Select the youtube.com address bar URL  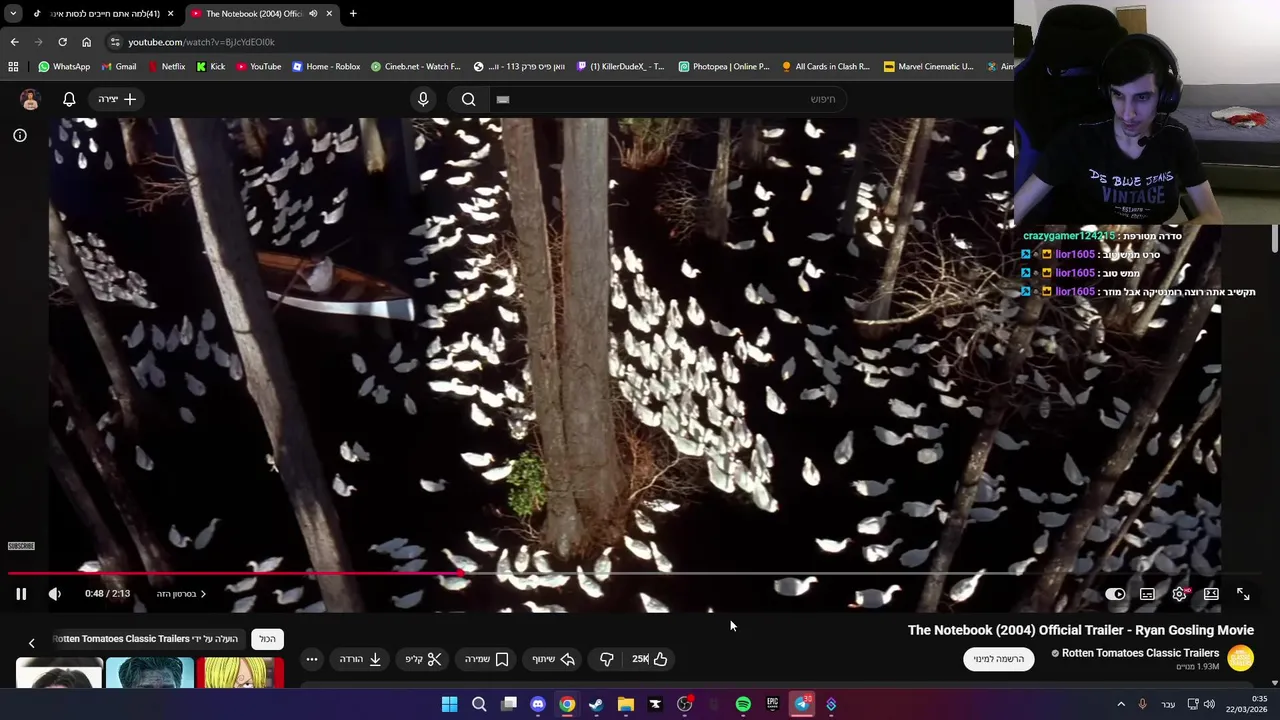click(201, 42)
